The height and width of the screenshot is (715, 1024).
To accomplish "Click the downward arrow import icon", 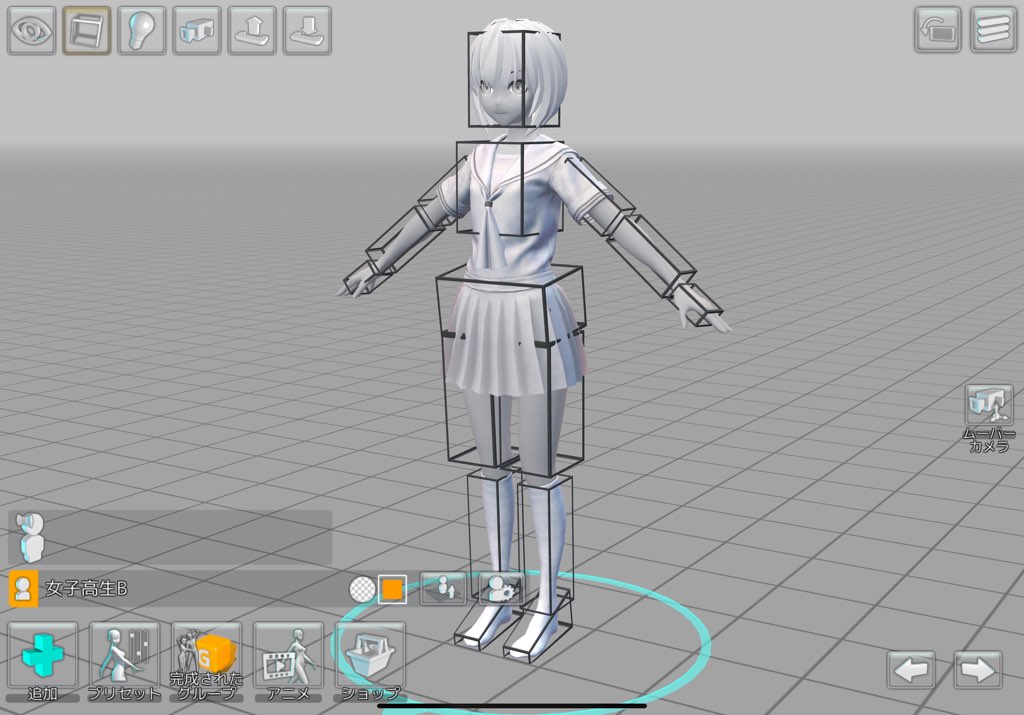I will [307, 31].
